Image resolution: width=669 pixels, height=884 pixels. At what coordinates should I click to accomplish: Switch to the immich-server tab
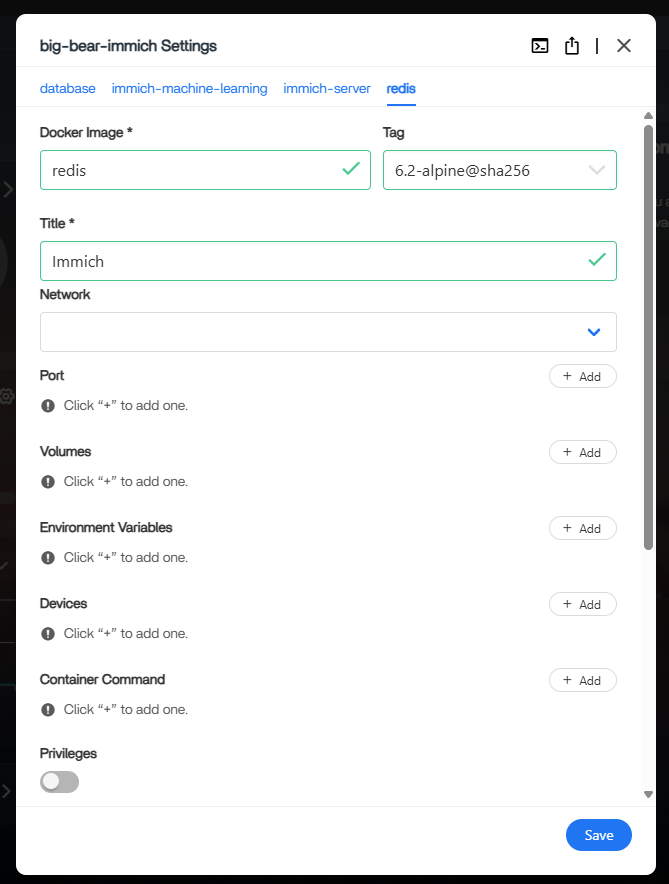point(327,89)
